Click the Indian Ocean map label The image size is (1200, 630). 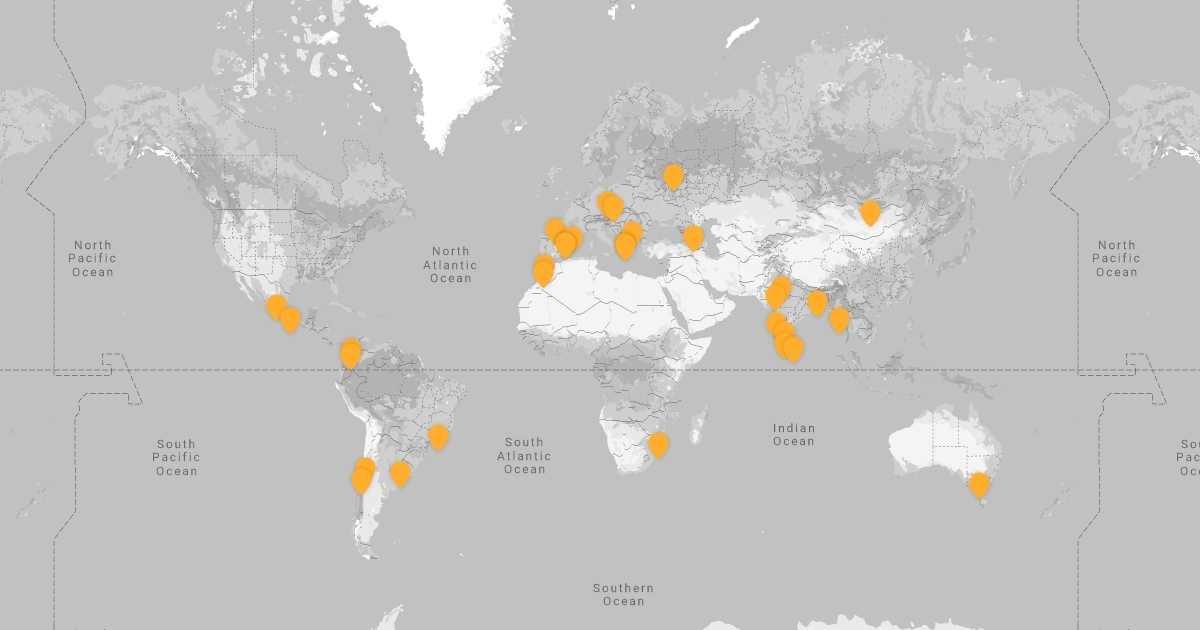[x=793, y=434]
